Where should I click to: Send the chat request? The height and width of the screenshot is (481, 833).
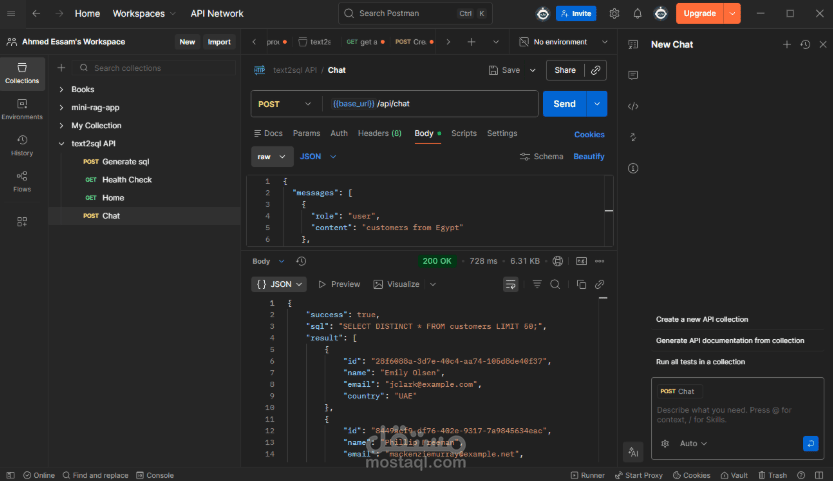(x=564, y=104)
